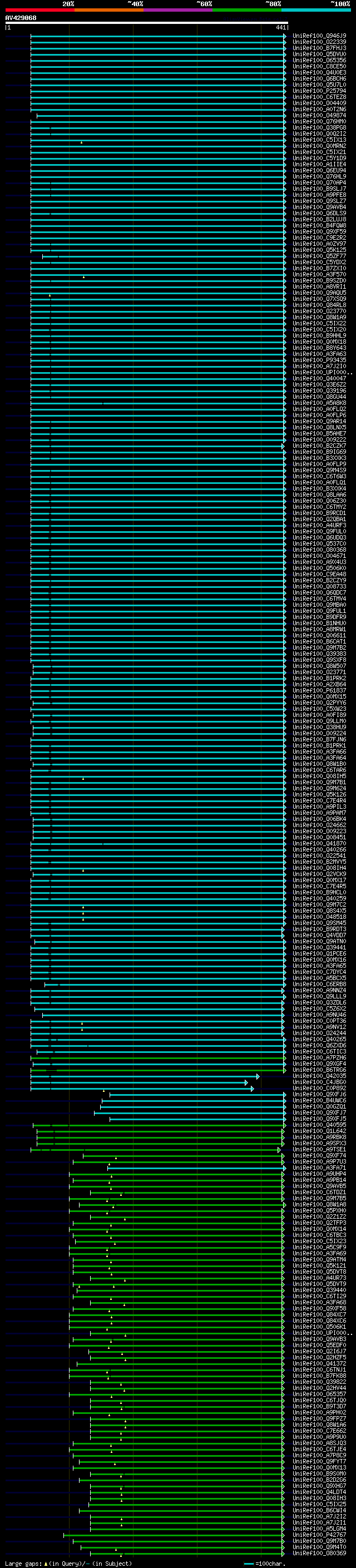Click UniRef100_B7FK88 label

319,1376
